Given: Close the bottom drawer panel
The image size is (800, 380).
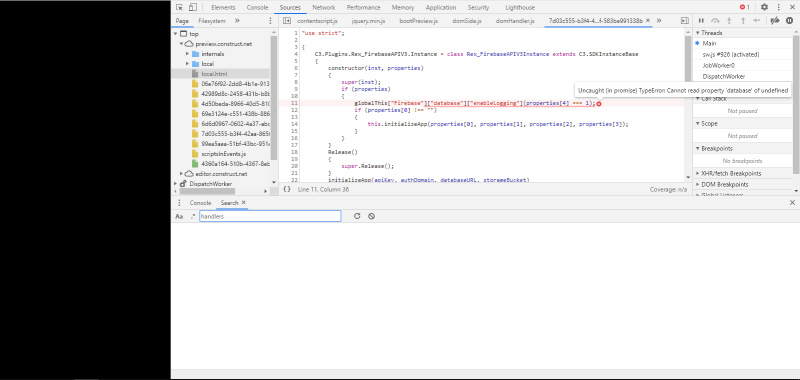Looking at the screenshot, I should [792, 202].
